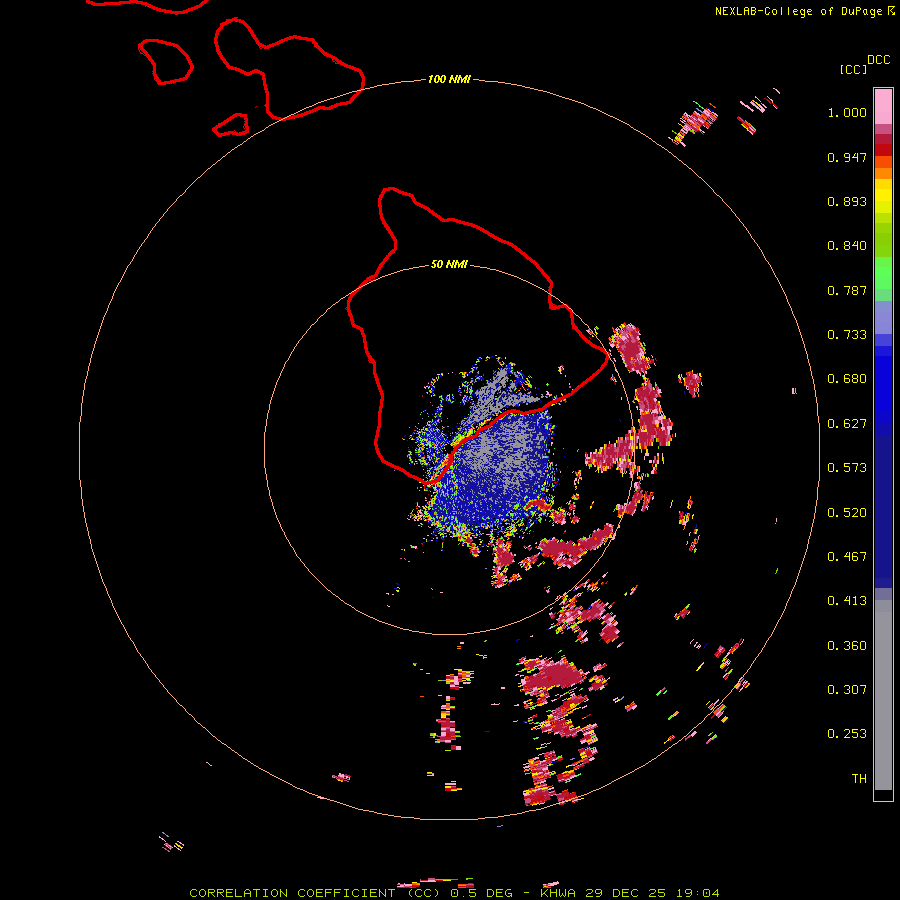Viewport: 900px width, 900px height.
Task: Click the 50 NMI range ring label
Action: tap(449, 264)
